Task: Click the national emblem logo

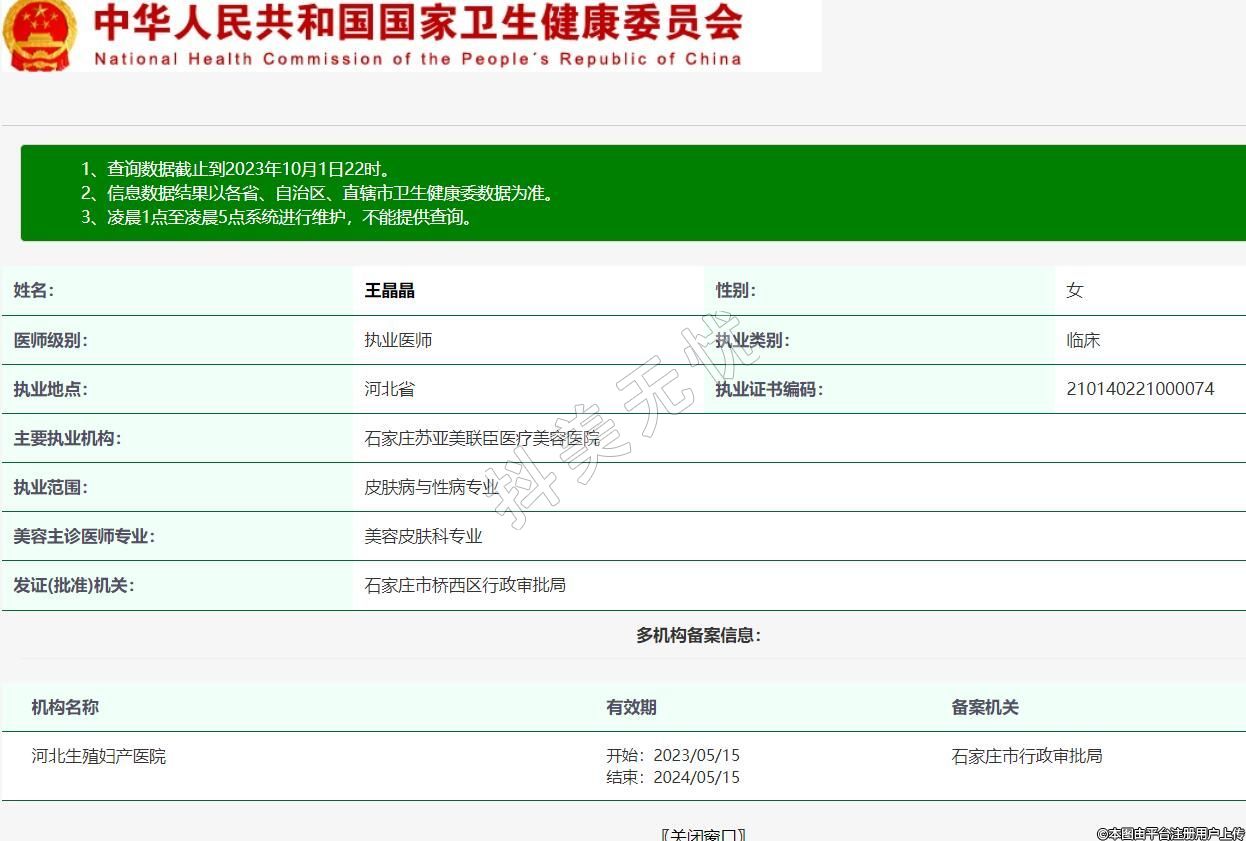Action: coord(40,35)
